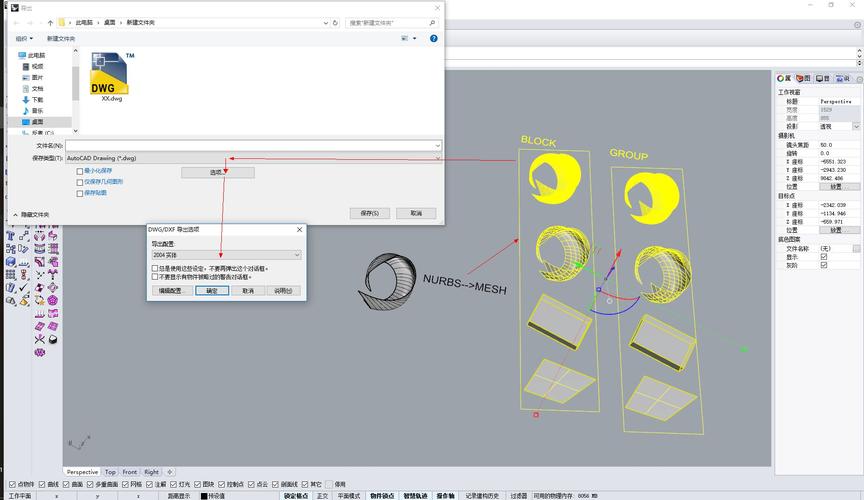Expand the 投影 透视 dropdown
Screen dimensions: 864x500
(856, 127)
